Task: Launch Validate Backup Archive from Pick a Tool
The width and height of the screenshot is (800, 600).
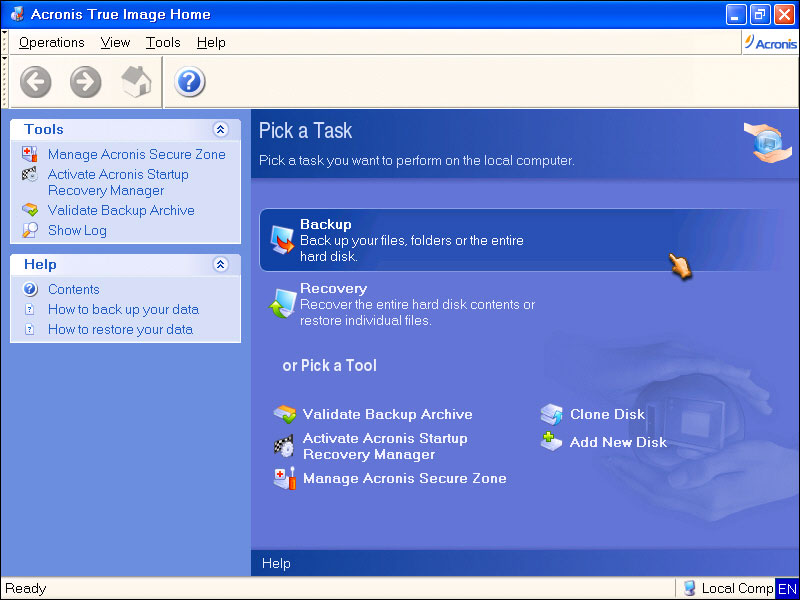Action: pos(387,414)
